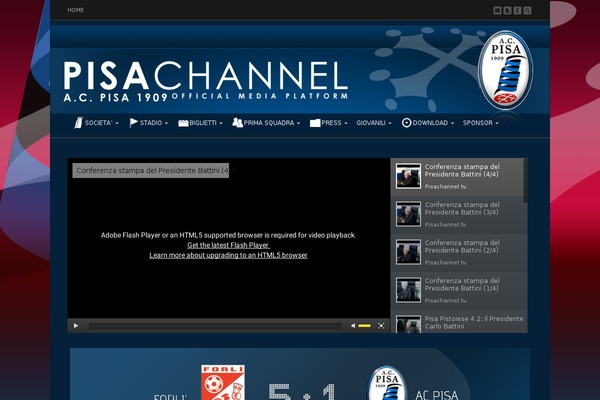Click the ticket icon beside BIGLIETTI
Viewport: 600px width, 400px height.
coord(183,123)
